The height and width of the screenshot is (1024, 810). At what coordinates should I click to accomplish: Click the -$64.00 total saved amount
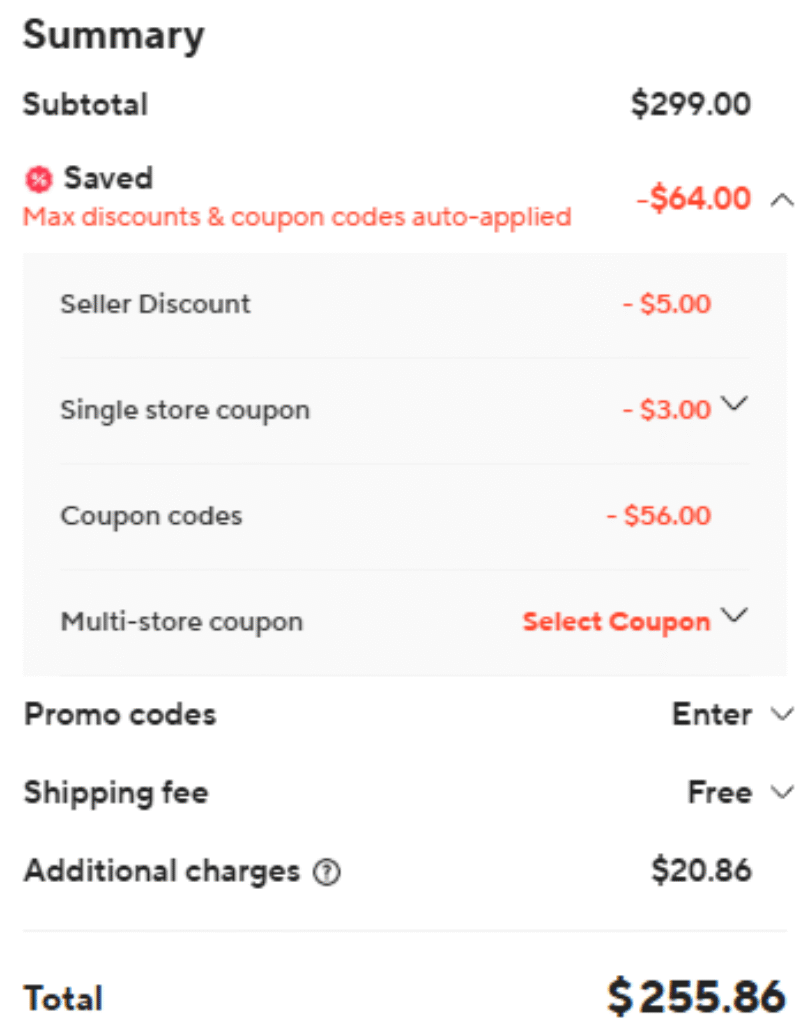click(693, 198)
